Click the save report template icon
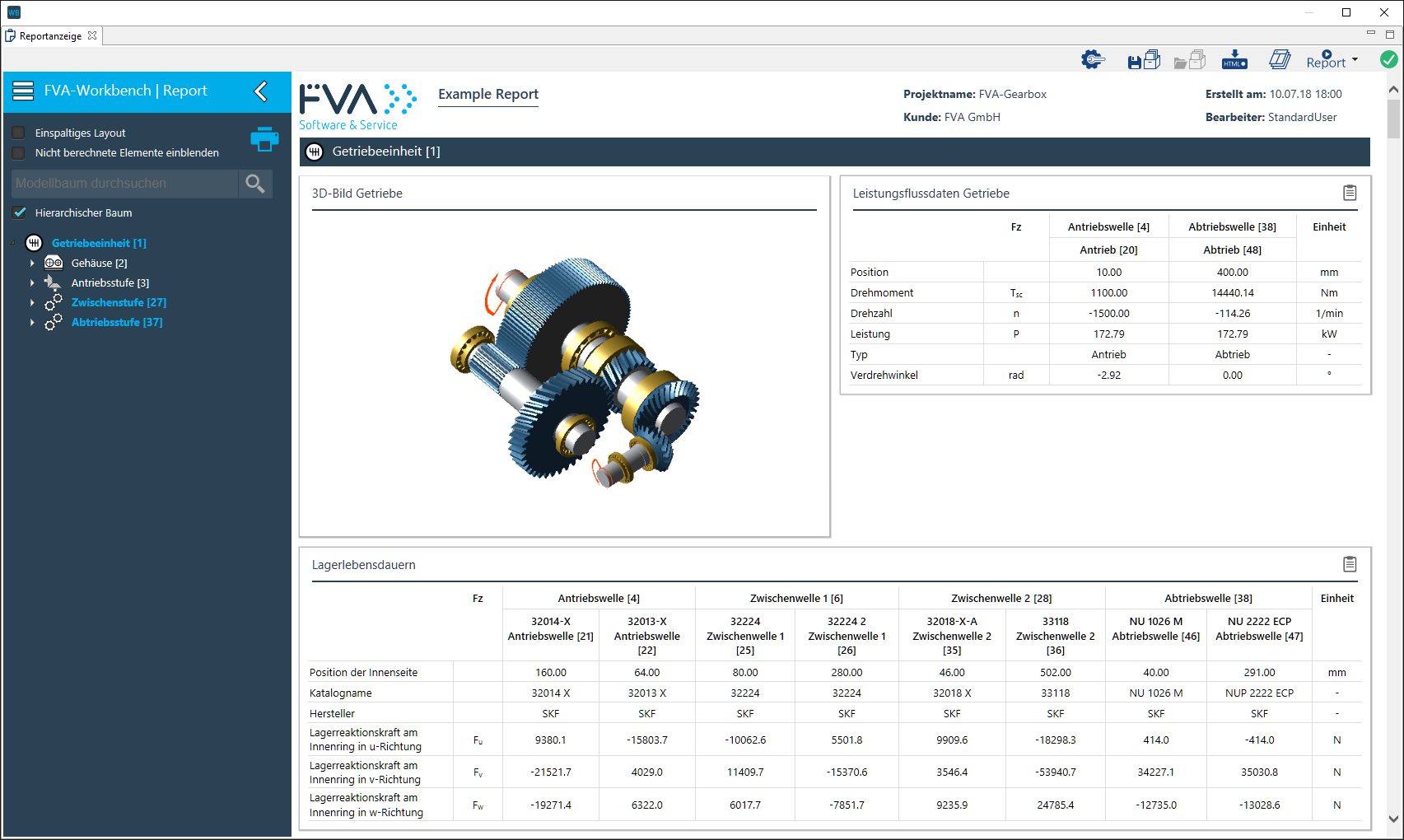 (1143, 60)
